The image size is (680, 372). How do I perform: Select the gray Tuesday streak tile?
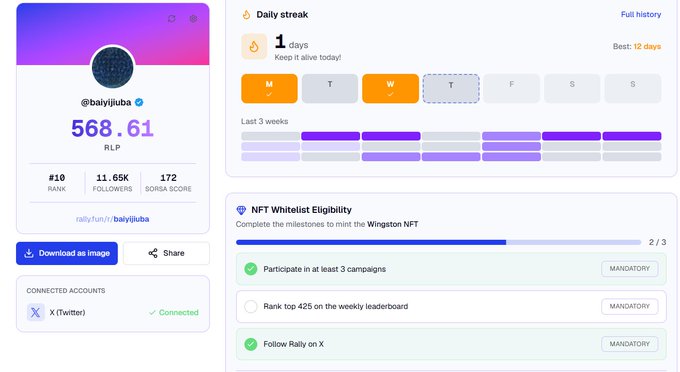coord(330,88)
